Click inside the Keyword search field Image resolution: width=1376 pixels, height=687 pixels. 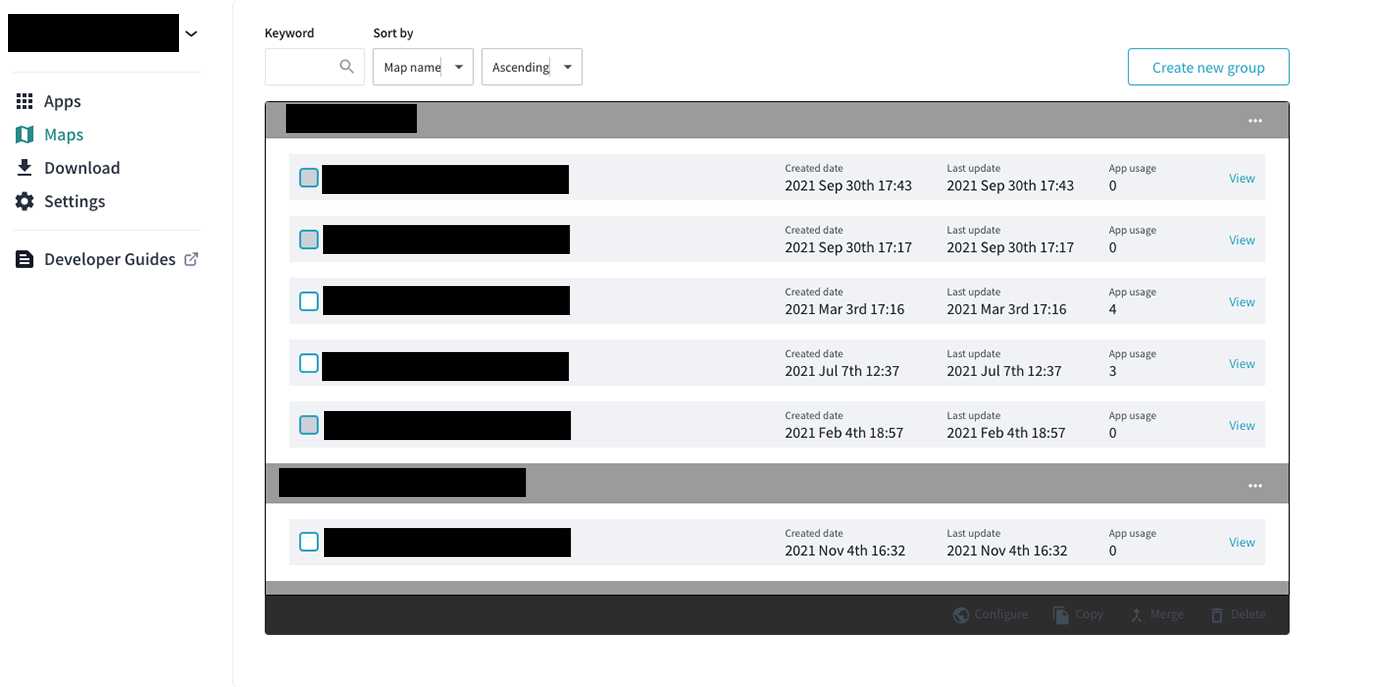(305, 66)
